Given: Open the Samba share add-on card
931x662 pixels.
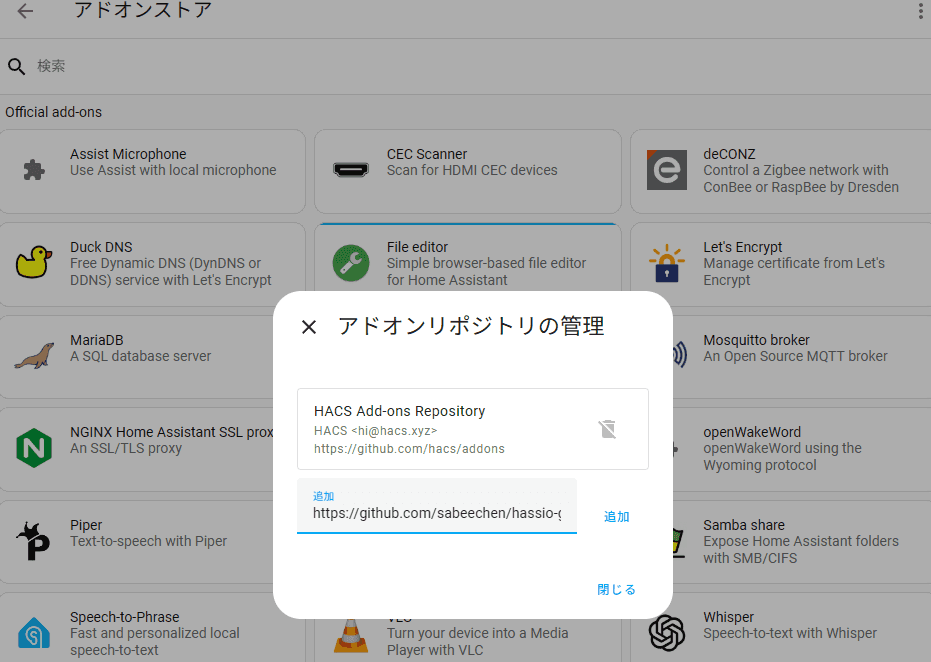Looking at the screenshot, I should [x=802, y=542].
